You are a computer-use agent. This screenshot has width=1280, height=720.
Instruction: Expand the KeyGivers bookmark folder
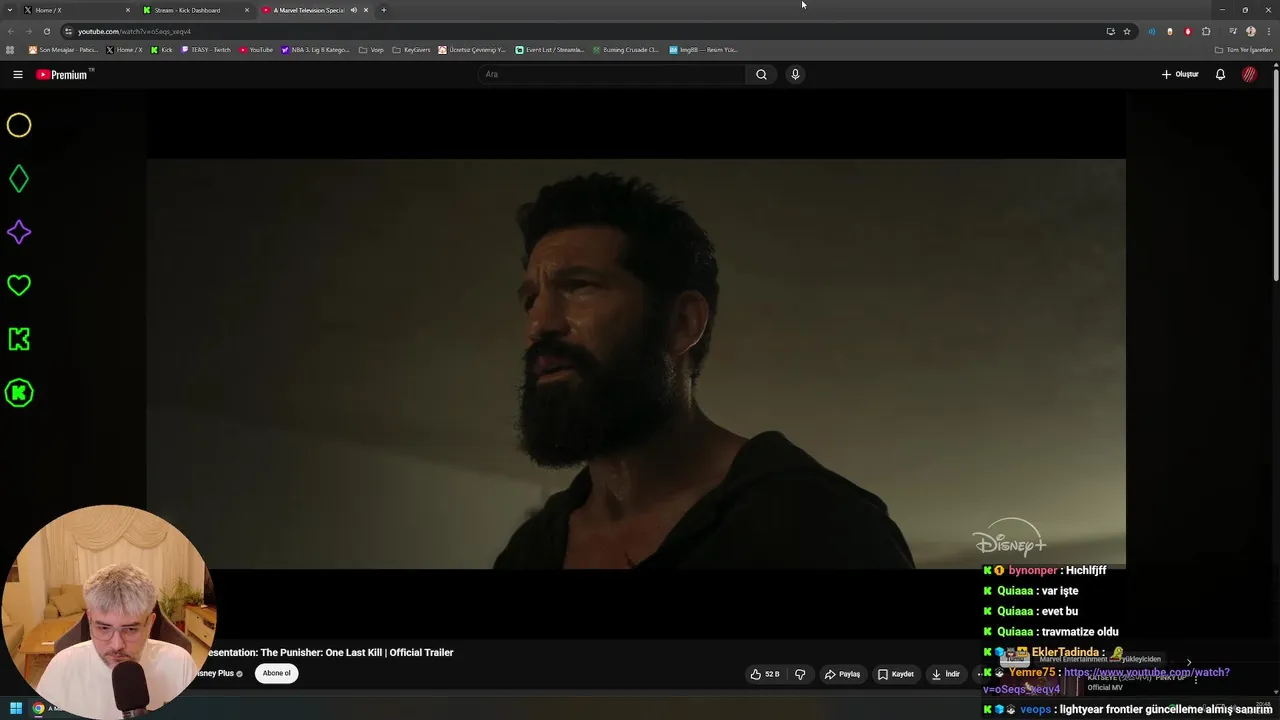(x=411, y=49)
